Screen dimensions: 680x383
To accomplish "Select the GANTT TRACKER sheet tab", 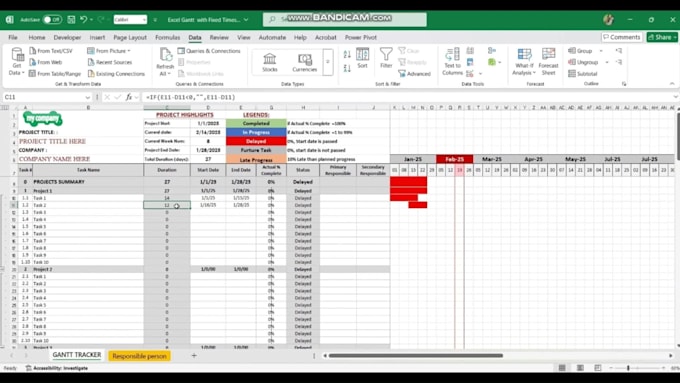I will tap(77, 355).
